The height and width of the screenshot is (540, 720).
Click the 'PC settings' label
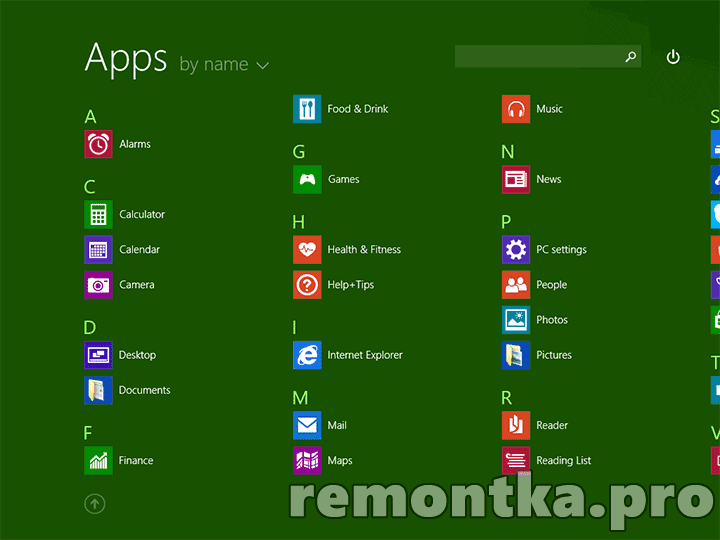[x=562, y=250]
